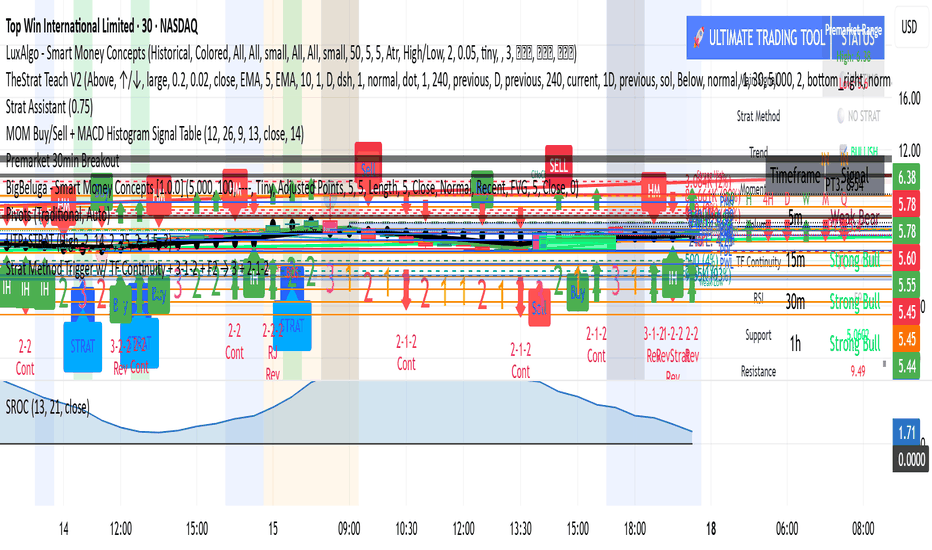
Task: Select Strong Bull in the 1h row
Action: (855, 344)
